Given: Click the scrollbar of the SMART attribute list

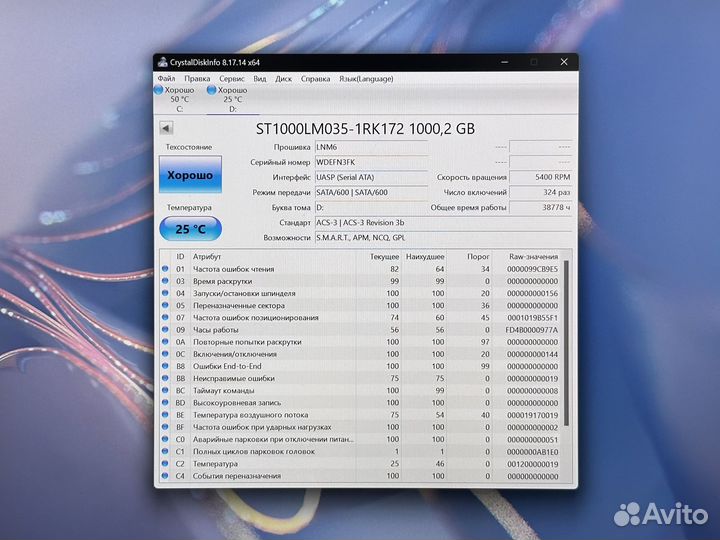Looking at the screenshot, I should pos(566,343).
